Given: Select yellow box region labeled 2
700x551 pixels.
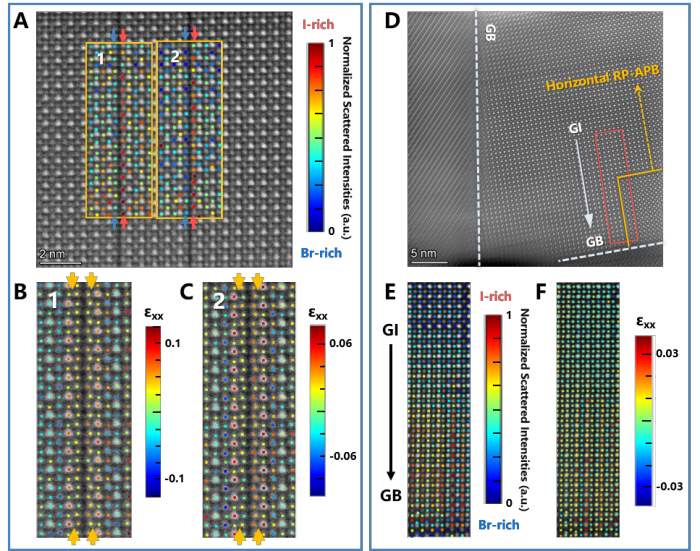Looking at the screenshot, I should (x=189, y=130).
